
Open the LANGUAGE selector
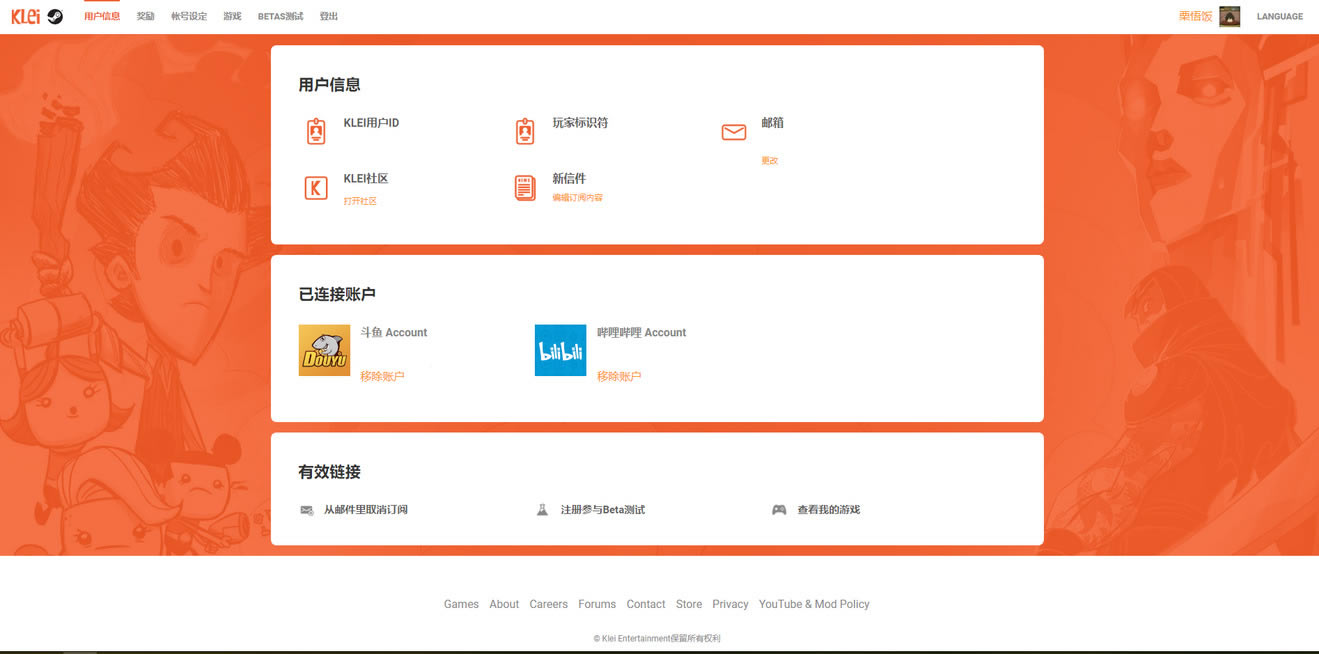(1279, 16)
